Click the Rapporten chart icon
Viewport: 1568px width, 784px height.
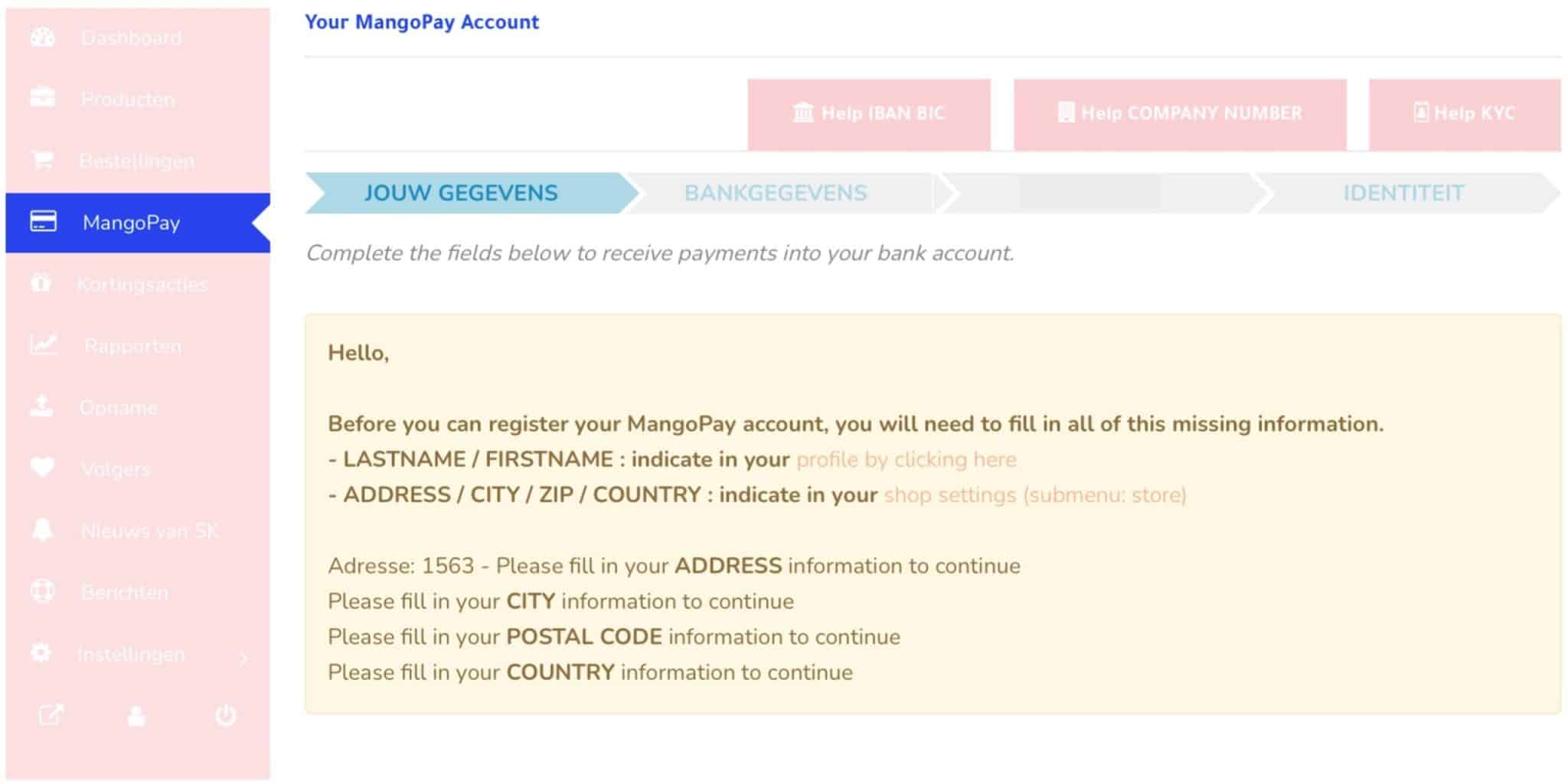[44, 345]
